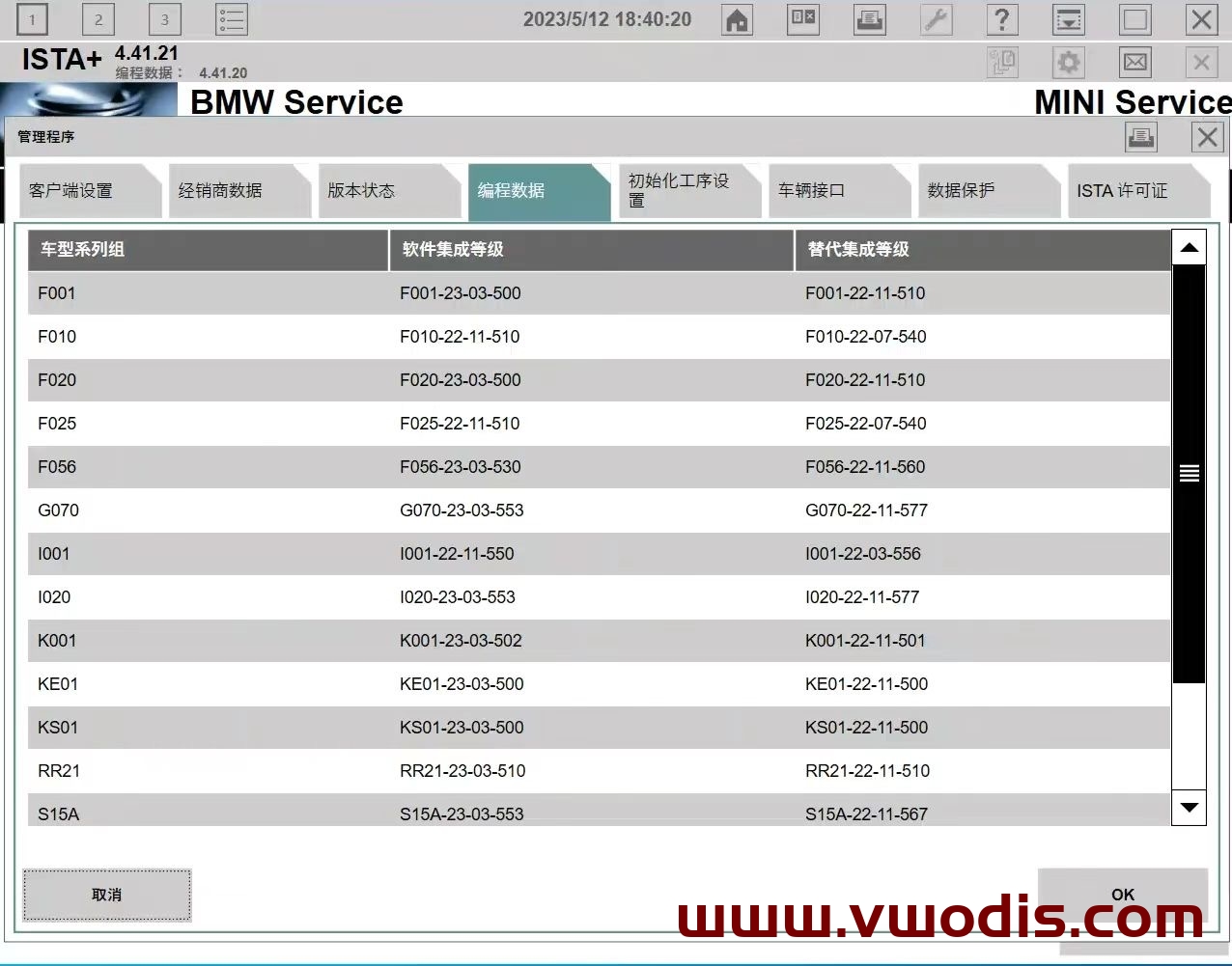Click the scrollbar down arrow

click(1189, 809)
